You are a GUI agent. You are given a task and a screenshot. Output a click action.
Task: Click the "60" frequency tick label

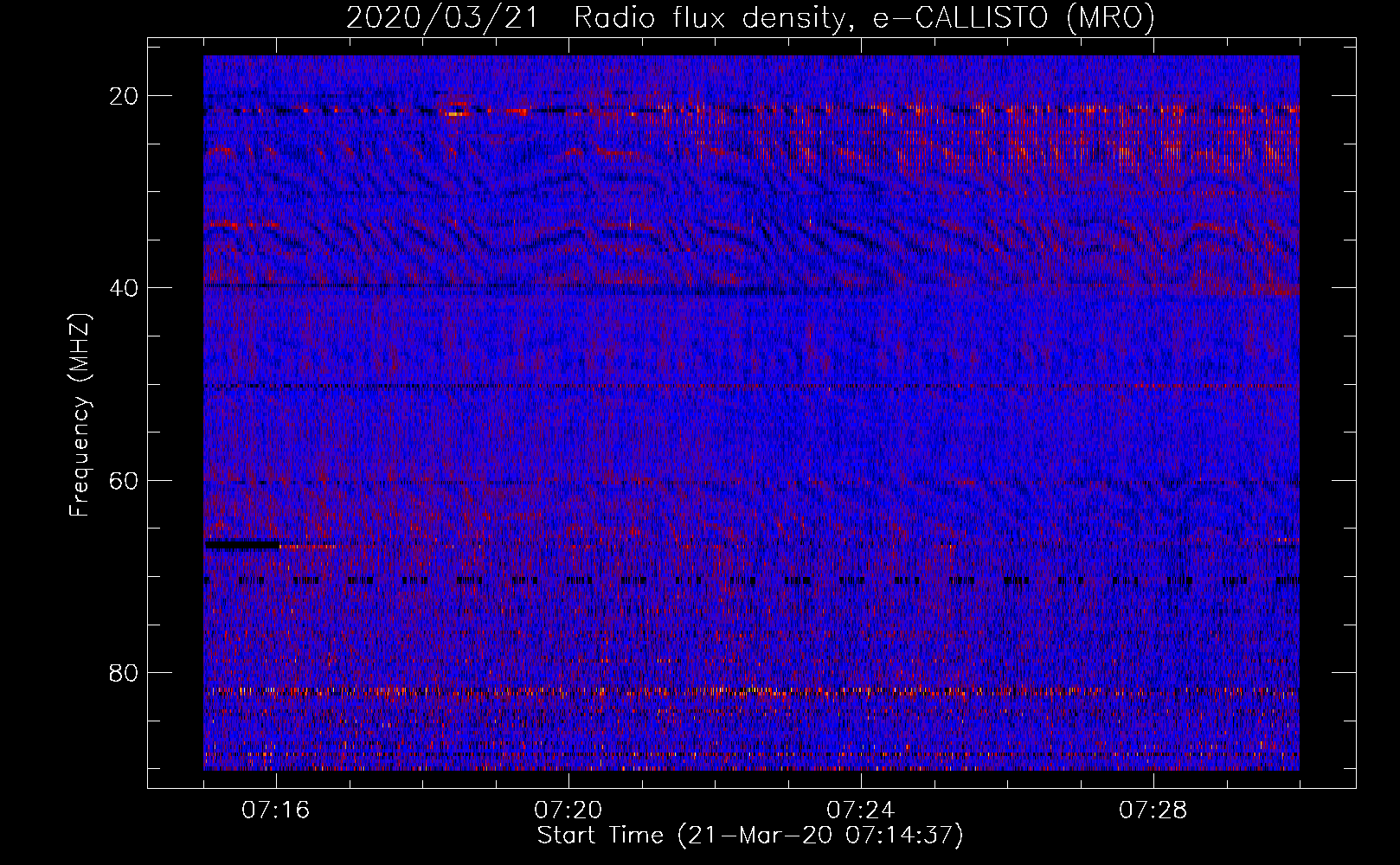[x=125, y=480]
